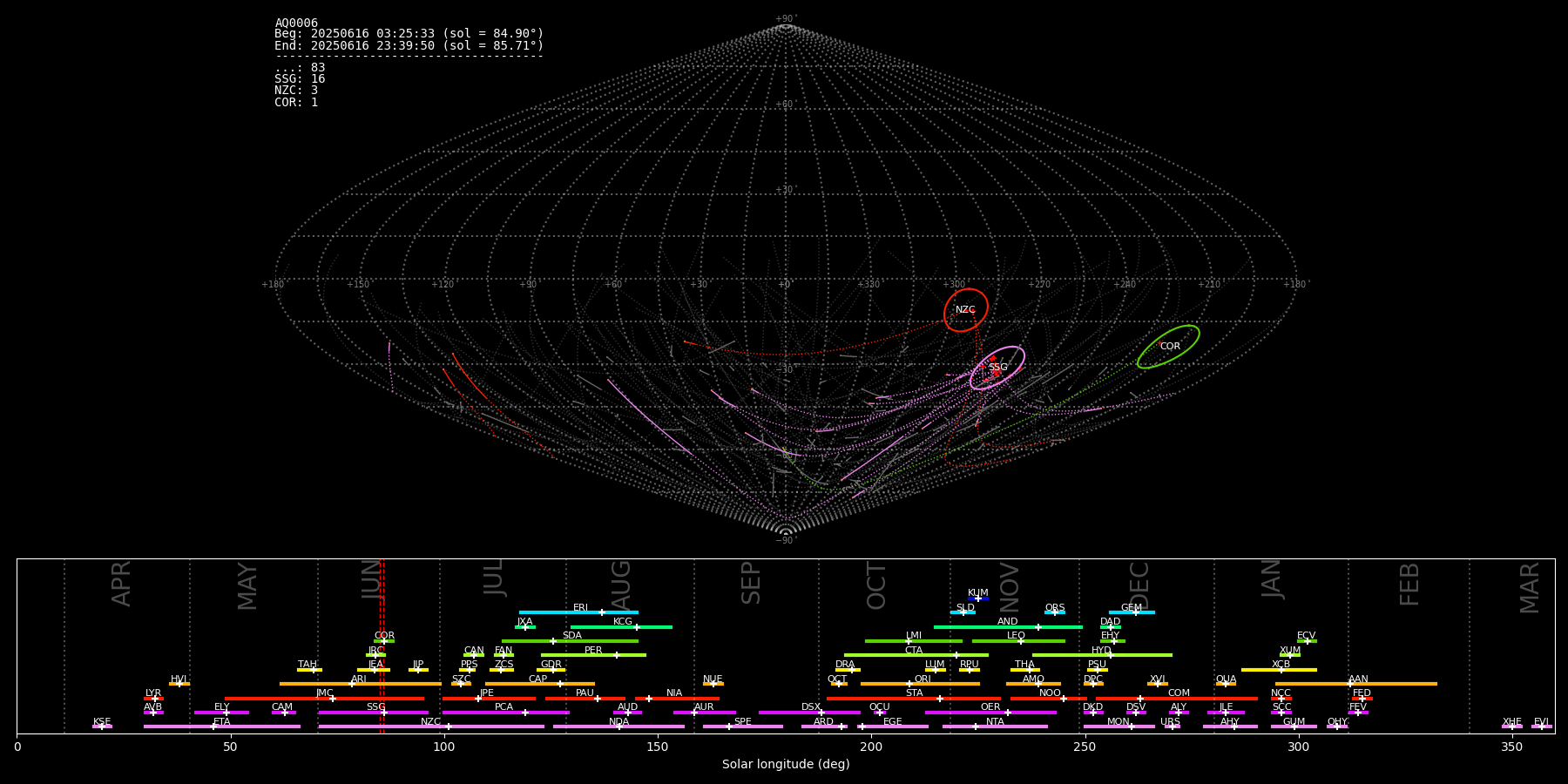This screenshot has width=1568, height=784.
Task: Click the +90 latitude label at map top
Action: (x=786, y=19)
